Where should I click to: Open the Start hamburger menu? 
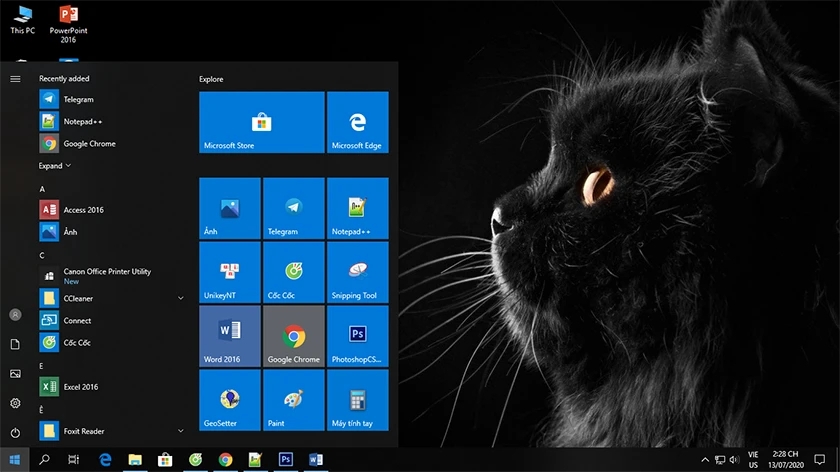[x=15, y=79]
